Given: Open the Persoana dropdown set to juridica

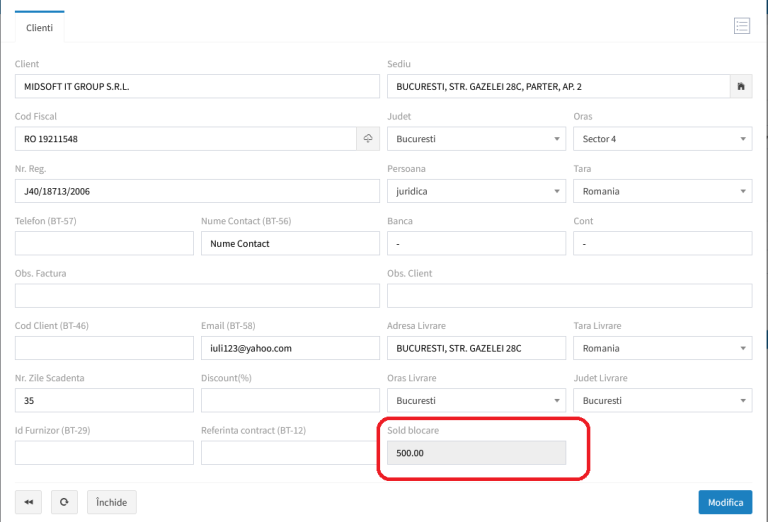Looking at the screenshot, I should coord(475,191).
